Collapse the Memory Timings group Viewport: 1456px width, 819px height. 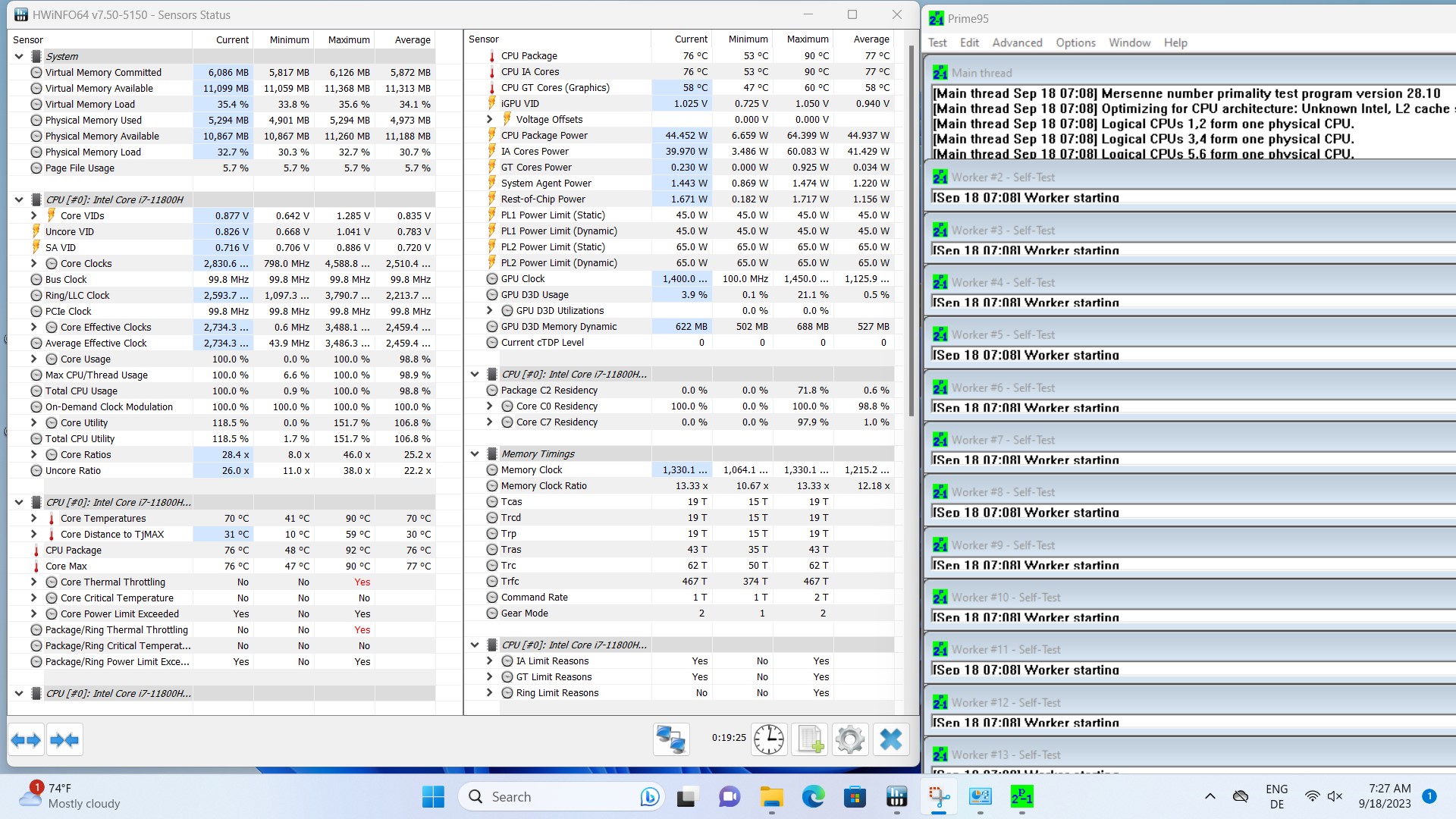point(475,453)
